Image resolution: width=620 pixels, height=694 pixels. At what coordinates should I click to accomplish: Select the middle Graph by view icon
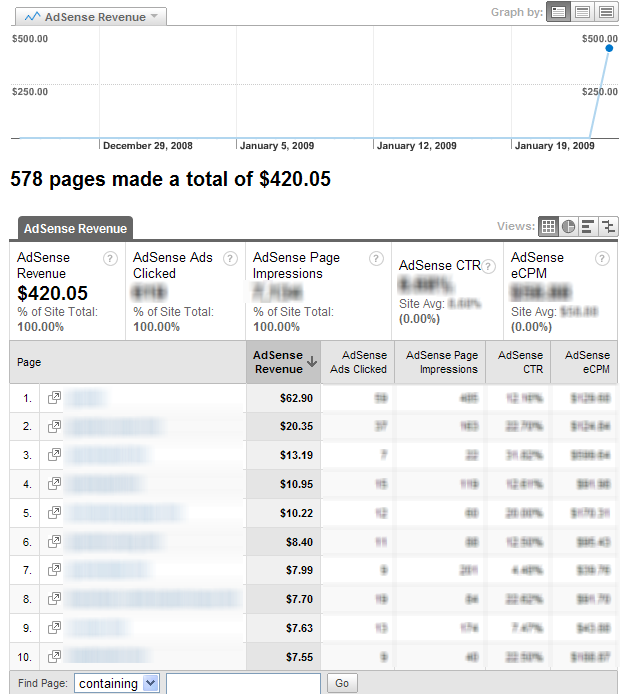click(x=582, y=12)
